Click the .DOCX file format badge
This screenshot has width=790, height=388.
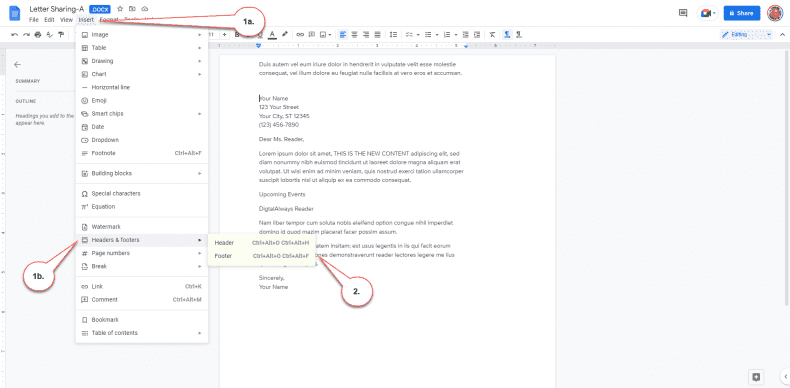(100, 9)
